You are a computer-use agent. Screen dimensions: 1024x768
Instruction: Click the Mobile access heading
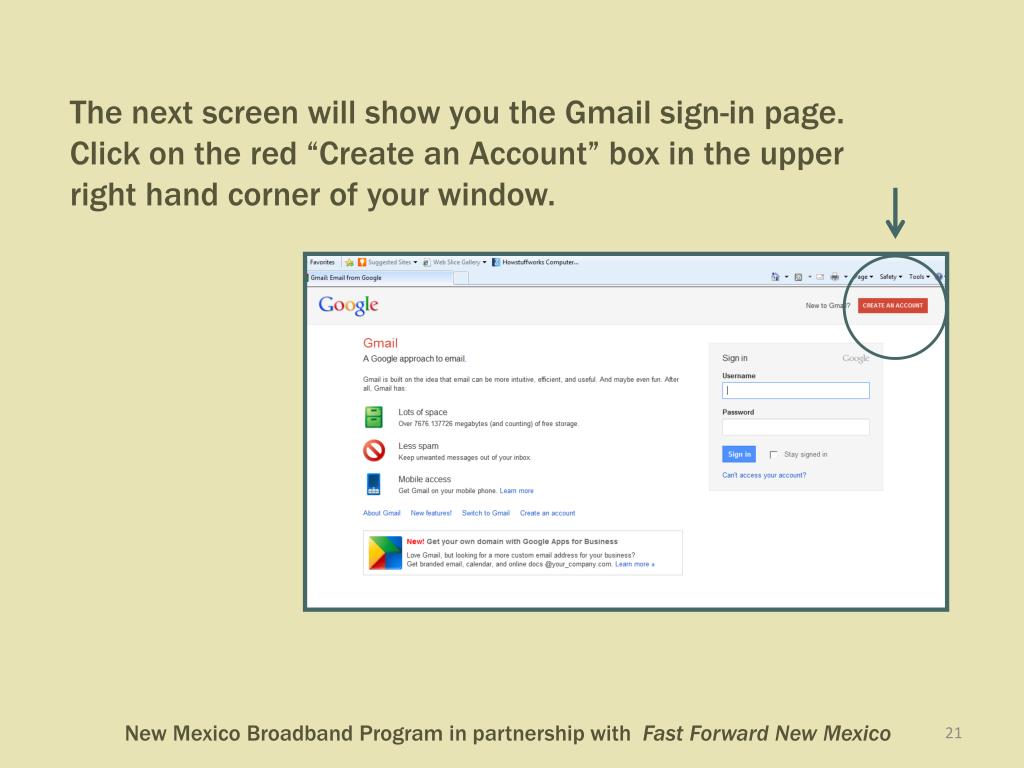pyautogui.click(x=424, y=479)
